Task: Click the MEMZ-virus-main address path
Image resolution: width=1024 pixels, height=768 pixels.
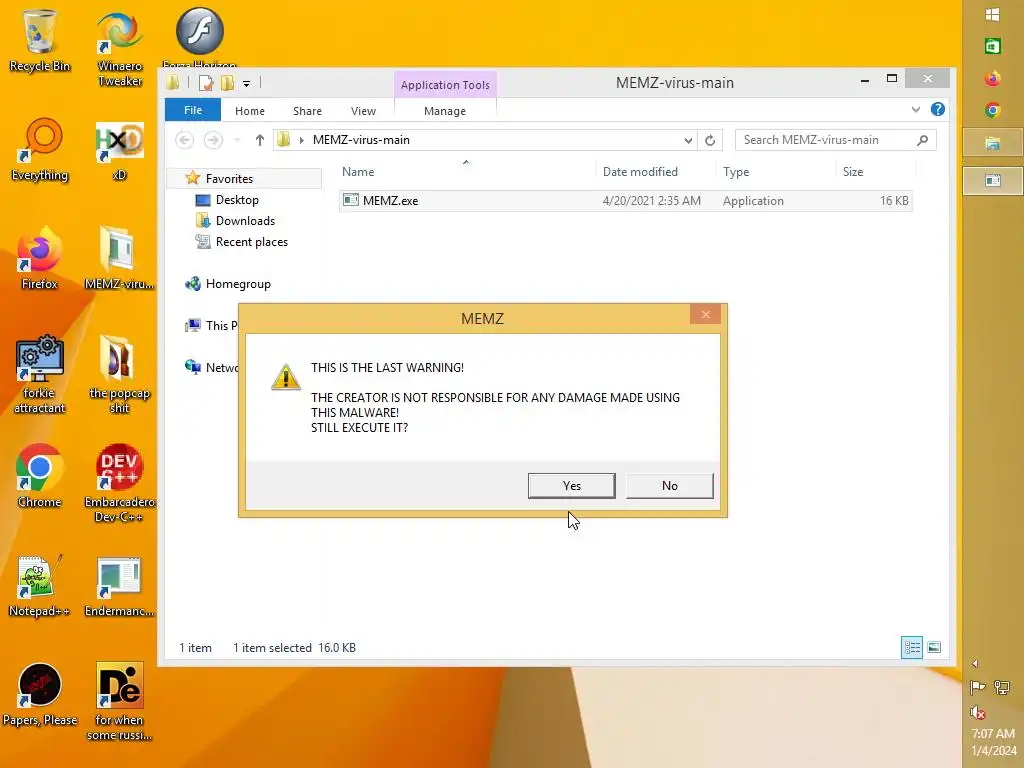Action: (361, 140)
